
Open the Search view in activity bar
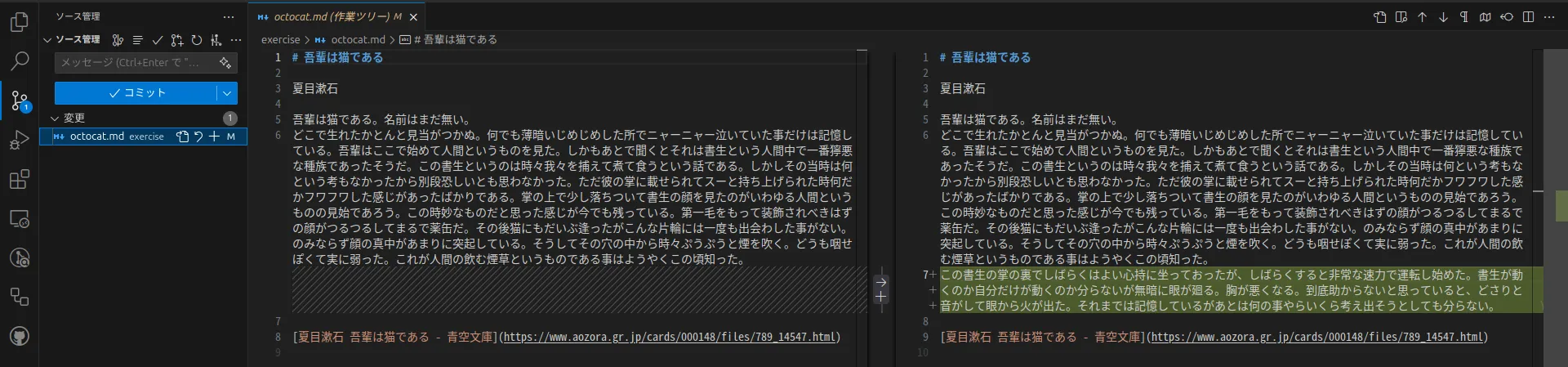[20, 61]
